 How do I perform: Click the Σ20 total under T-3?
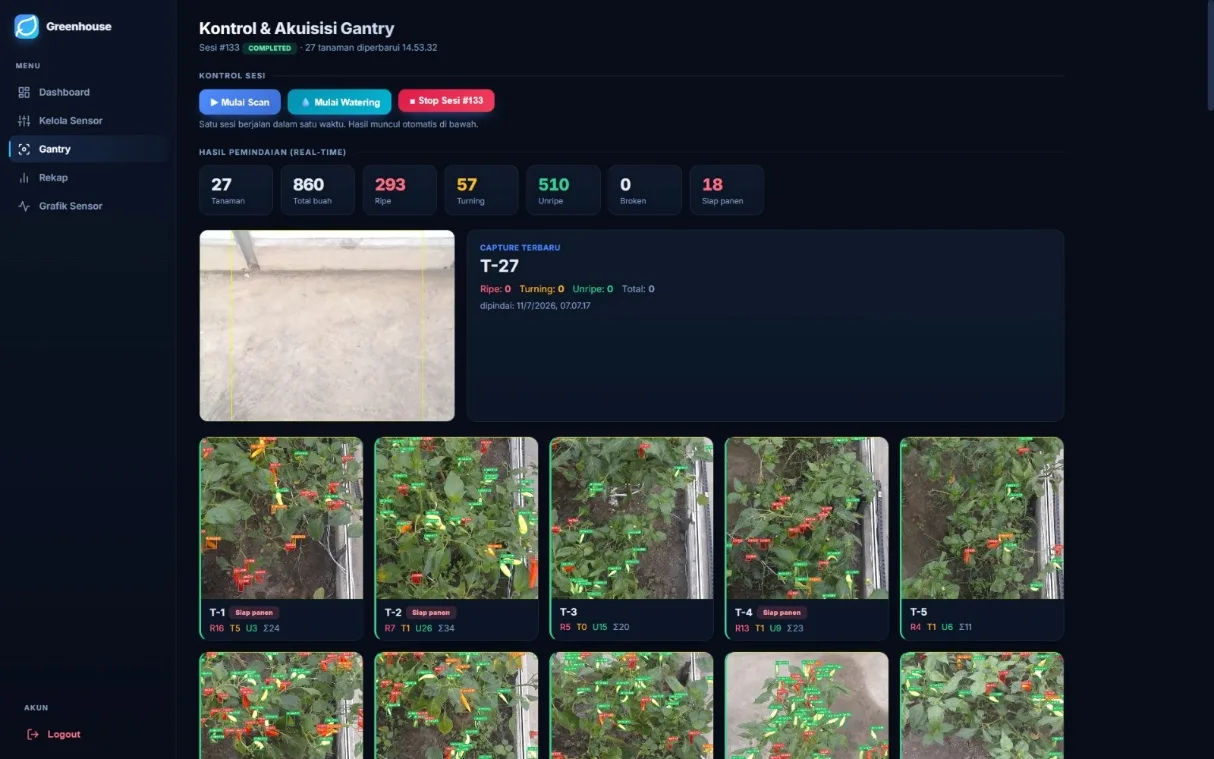click(x=621, y=627)
